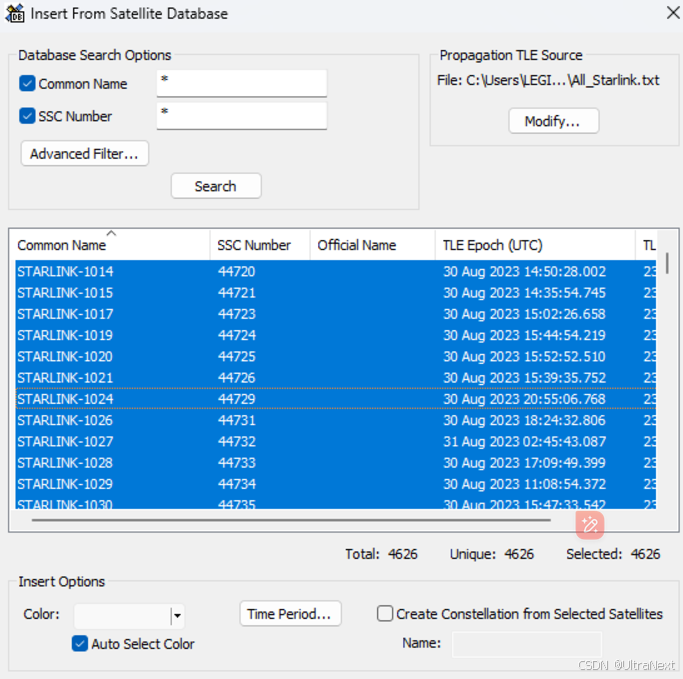This screenshot has width=683, height=679.
Task: Click the satellite database title bar icon
Action: [x=14, y=13]
